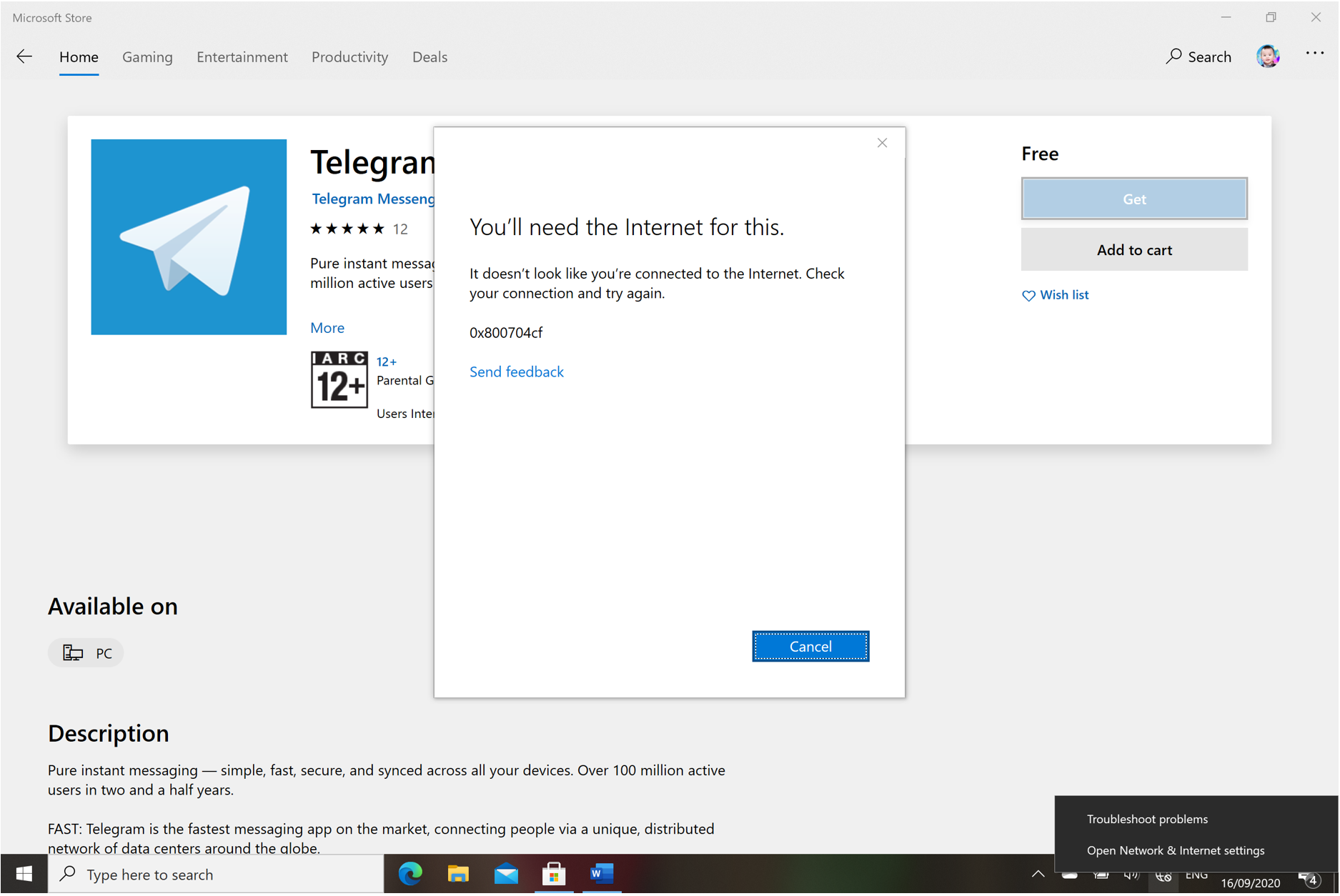Show hidden tray icons with the chevron
The image size is (1340, 896).
(x=1038, y=874)
